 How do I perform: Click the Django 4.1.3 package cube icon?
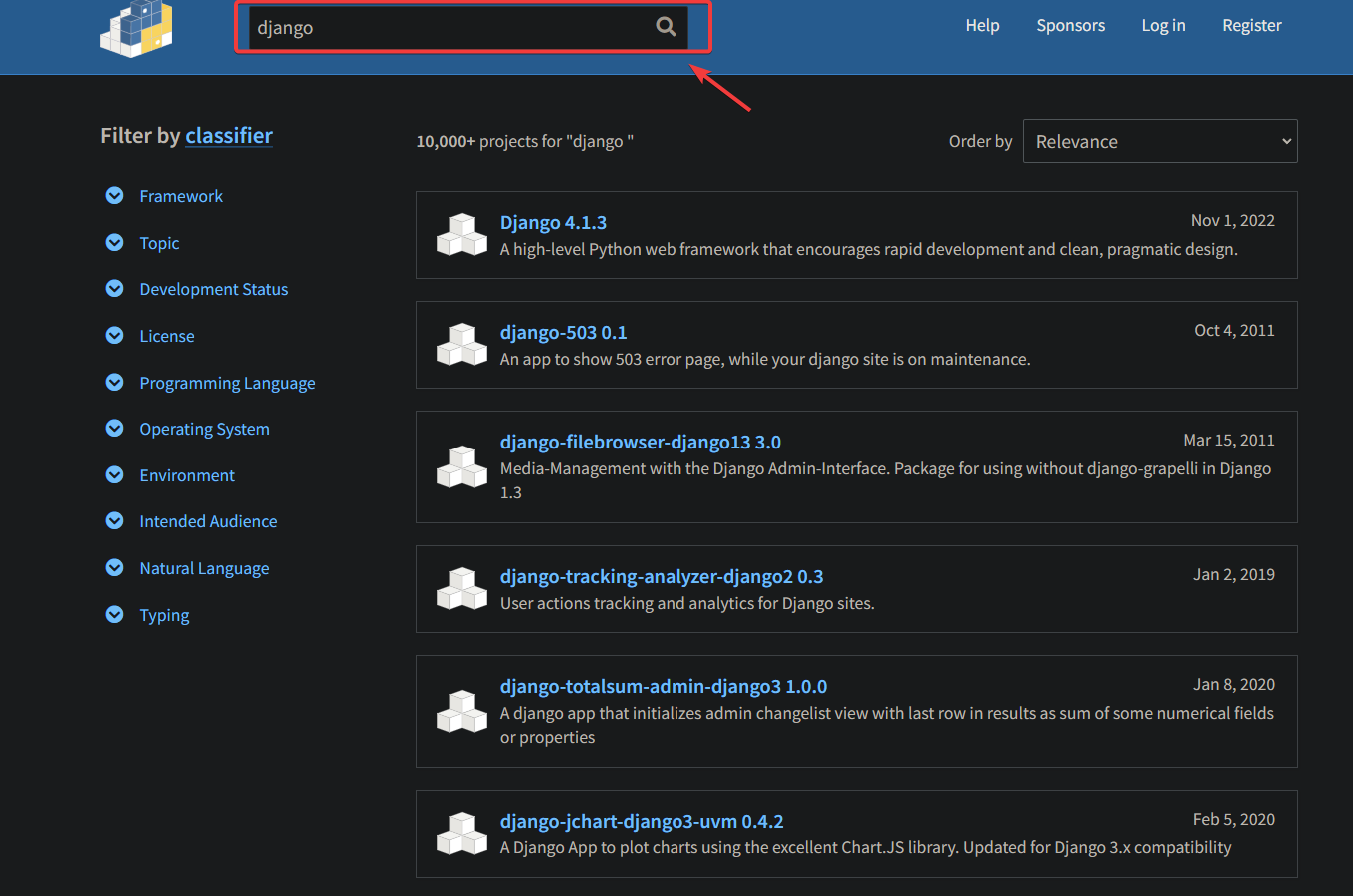coord(462,235)
